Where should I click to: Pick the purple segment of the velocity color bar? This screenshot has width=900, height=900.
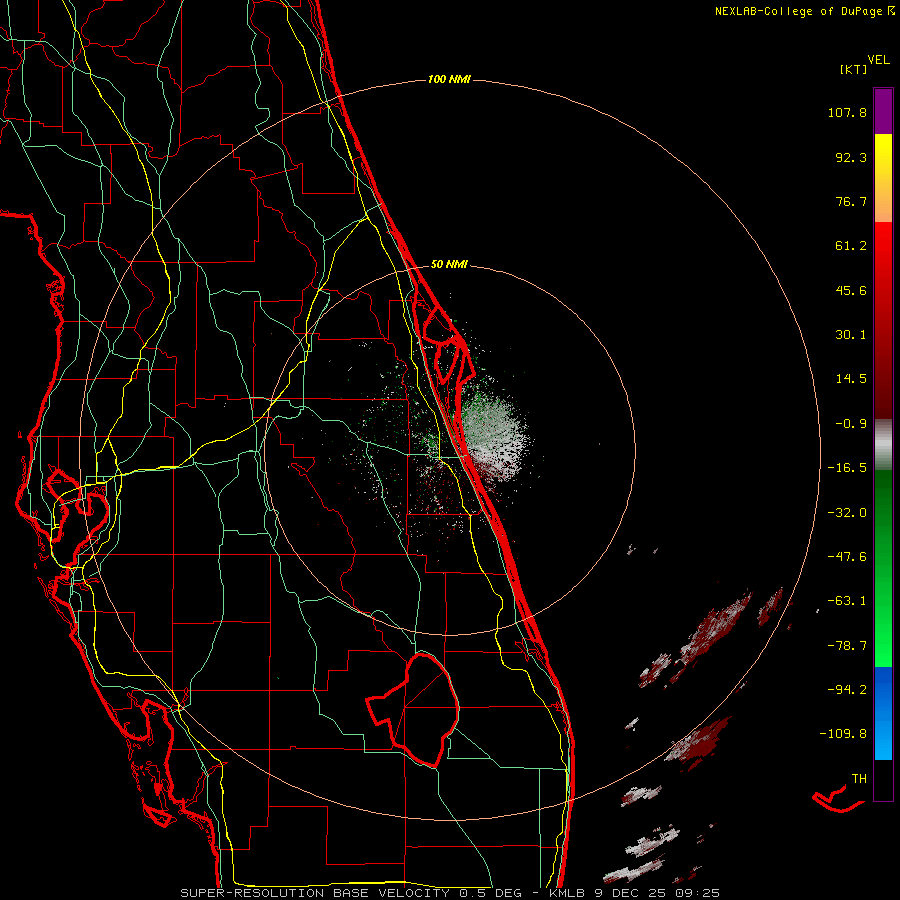pyautogui.click(x=883, y=111)
